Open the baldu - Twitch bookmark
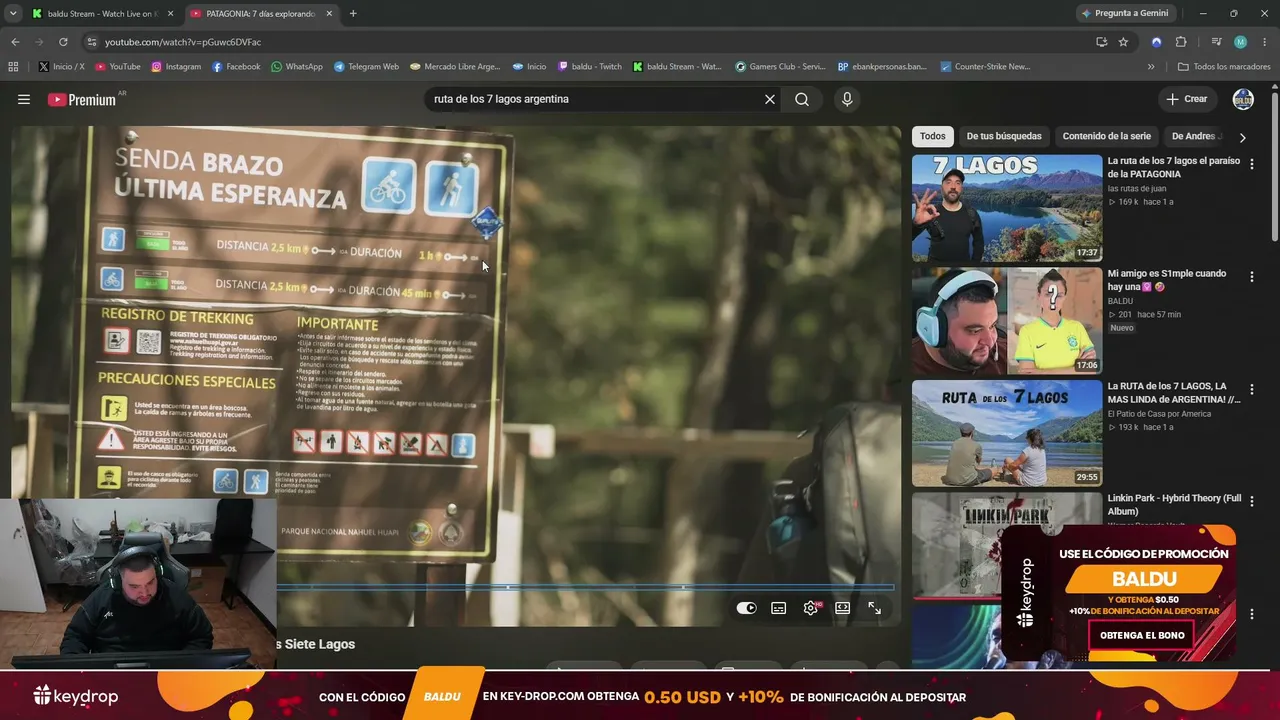 coord(590,67)
